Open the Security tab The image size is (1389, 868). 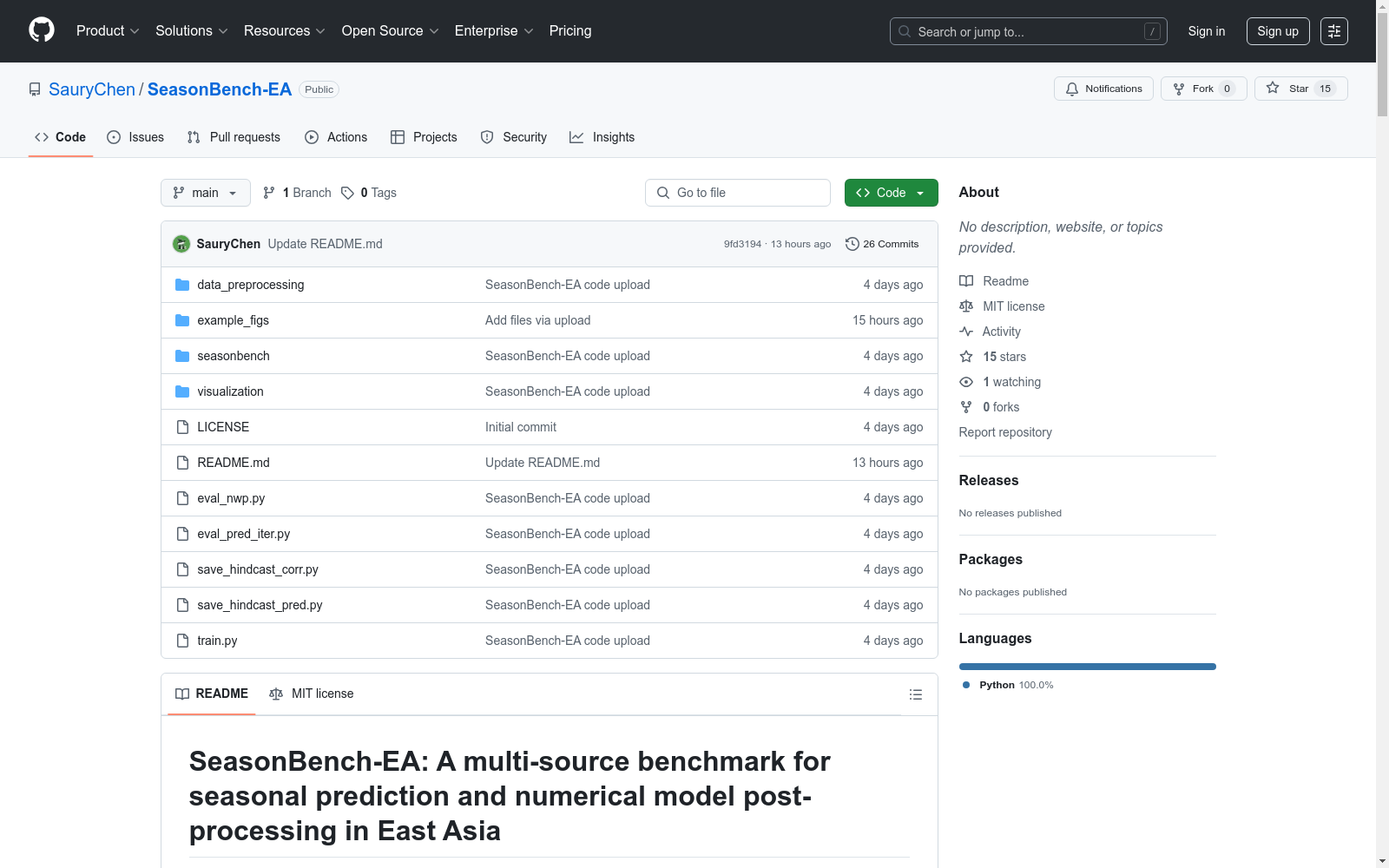pyautogui.click(x=514, y=137)
